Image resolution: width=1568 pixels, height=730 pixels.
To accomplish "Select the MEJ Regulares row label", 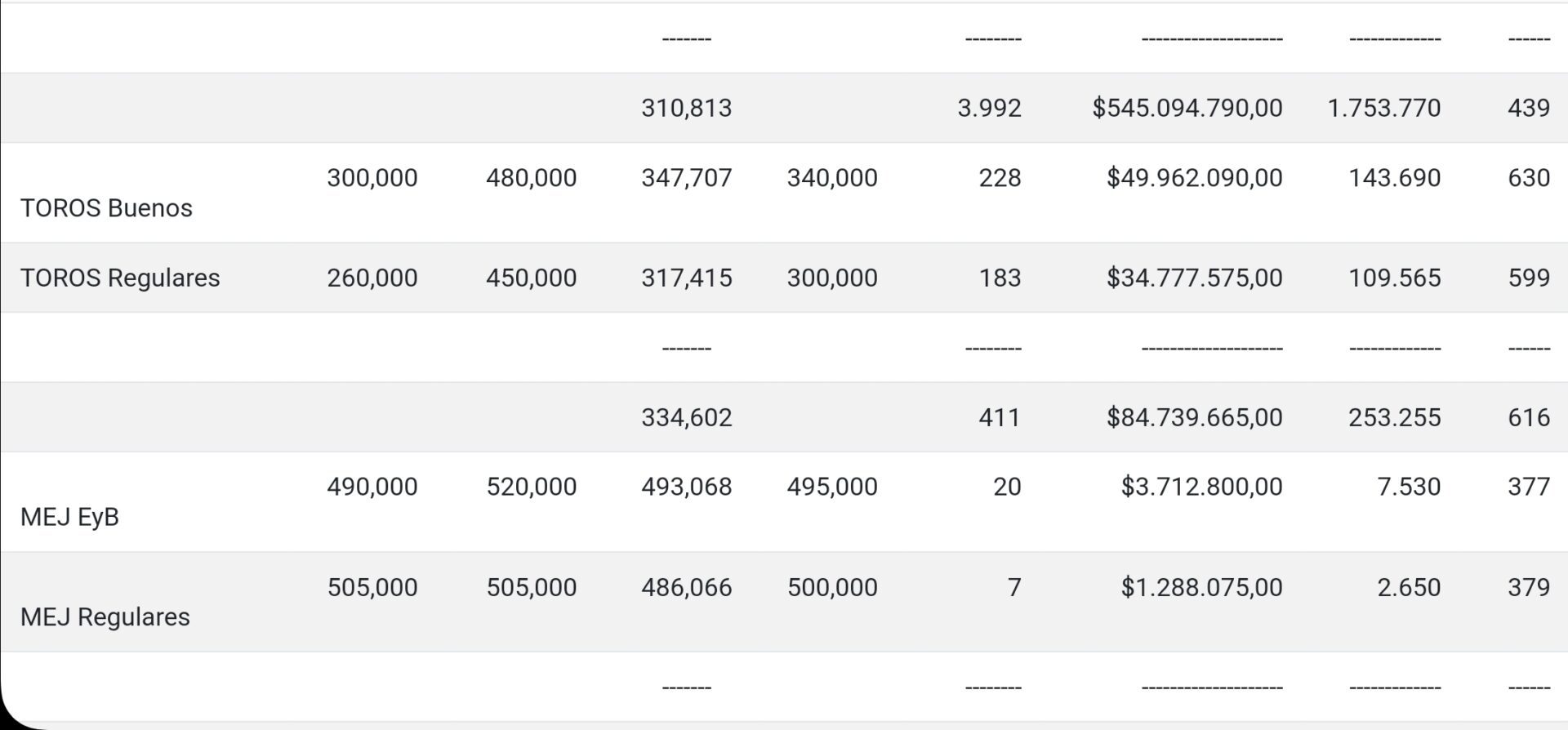I will coord(105,616).
